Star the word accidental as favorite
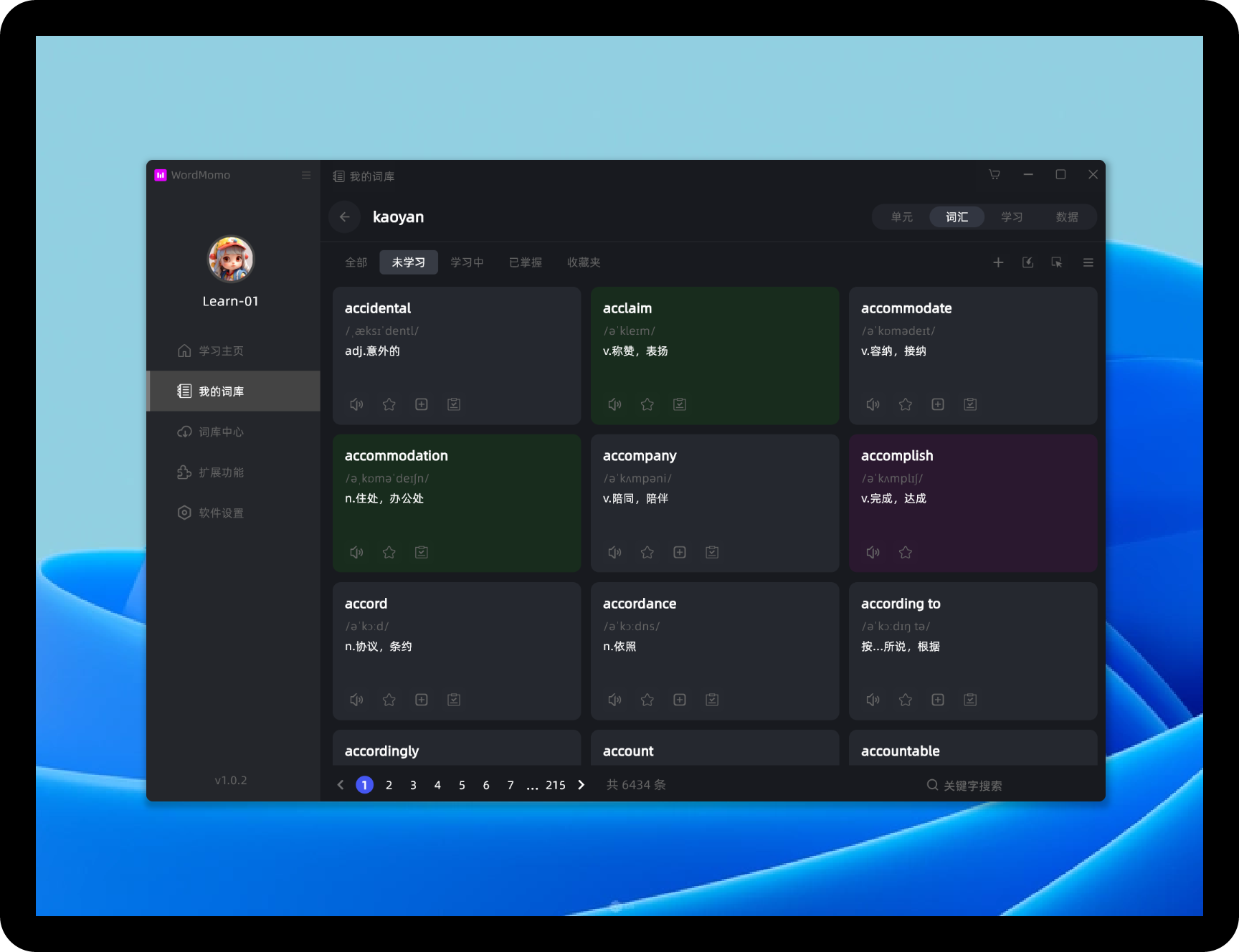 (389, 404)
